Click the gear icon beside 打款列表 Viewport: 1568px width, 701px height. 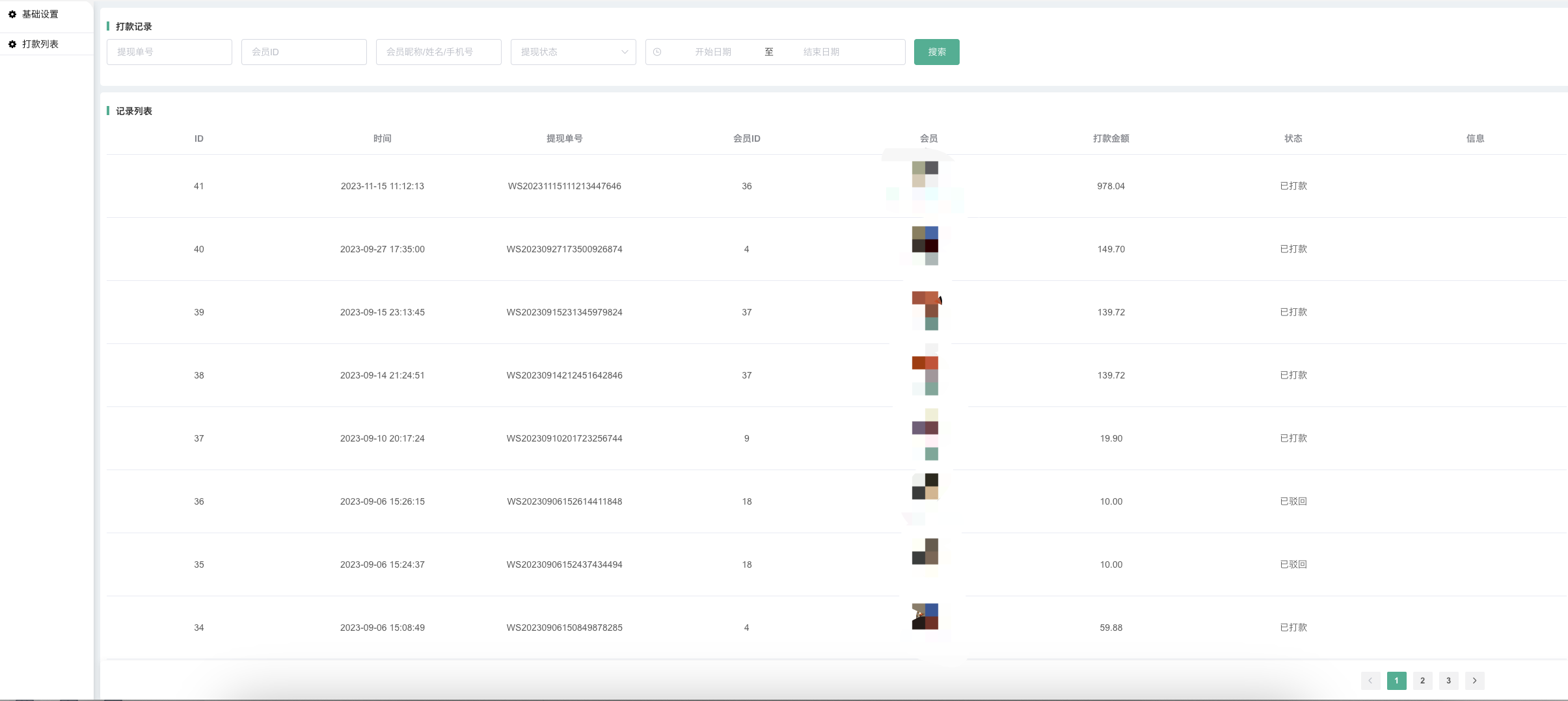(x=12, y=44)
